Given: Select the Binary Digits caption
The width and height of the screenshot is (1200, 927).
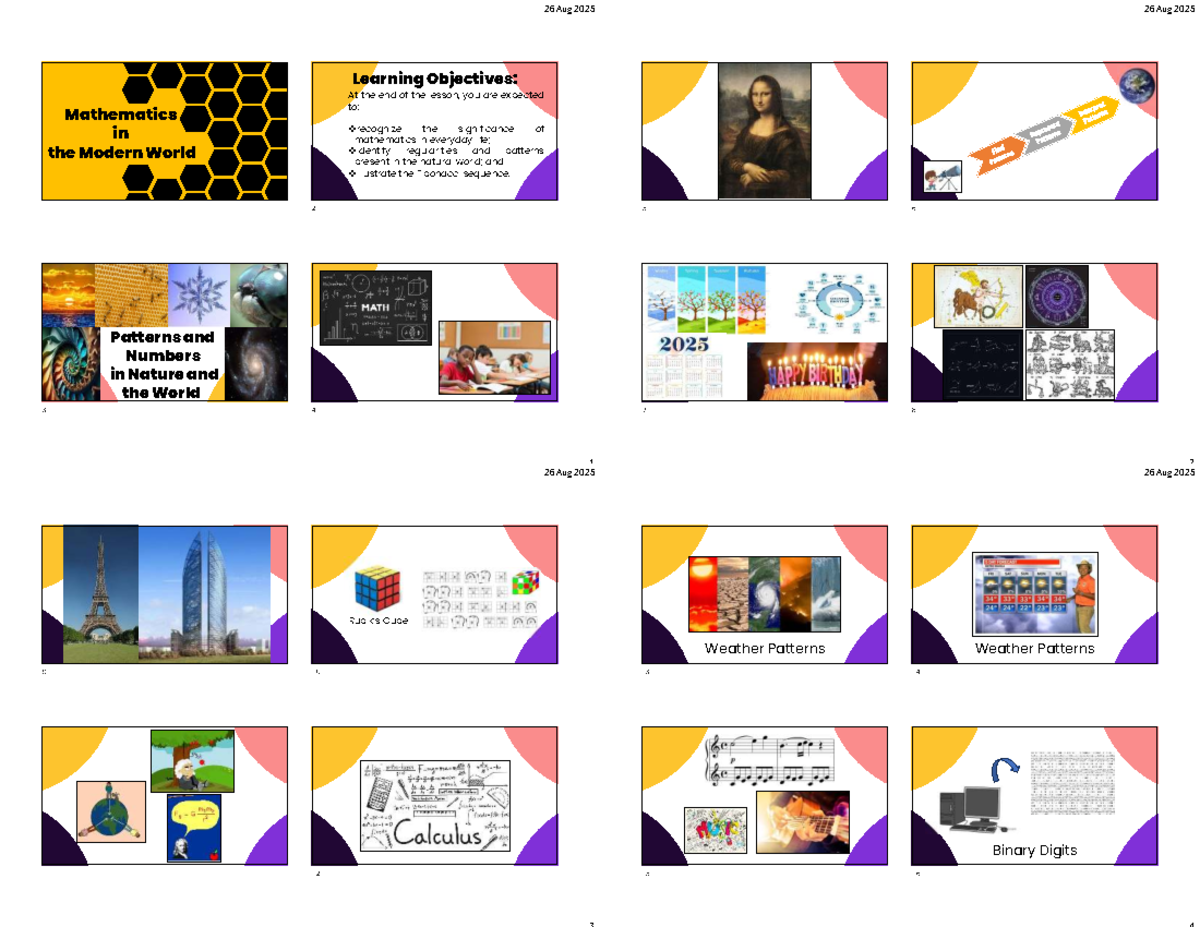Looking at the screenshot, I should click(x=1034, y=850).
